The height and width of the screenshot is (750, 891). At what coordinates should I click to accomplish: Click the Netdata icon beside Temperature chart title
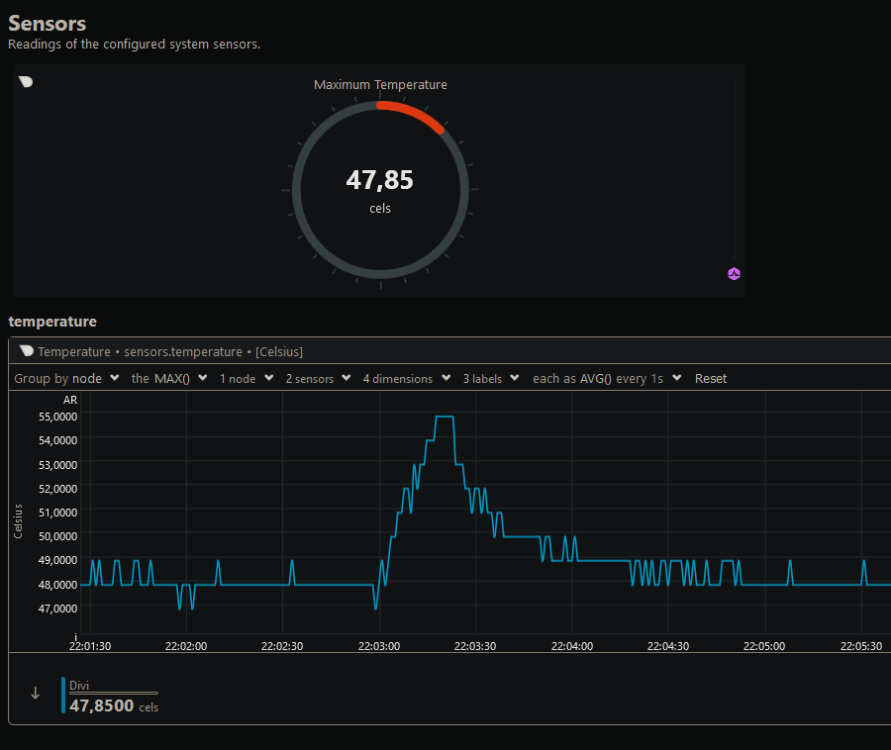click(26, 351)
